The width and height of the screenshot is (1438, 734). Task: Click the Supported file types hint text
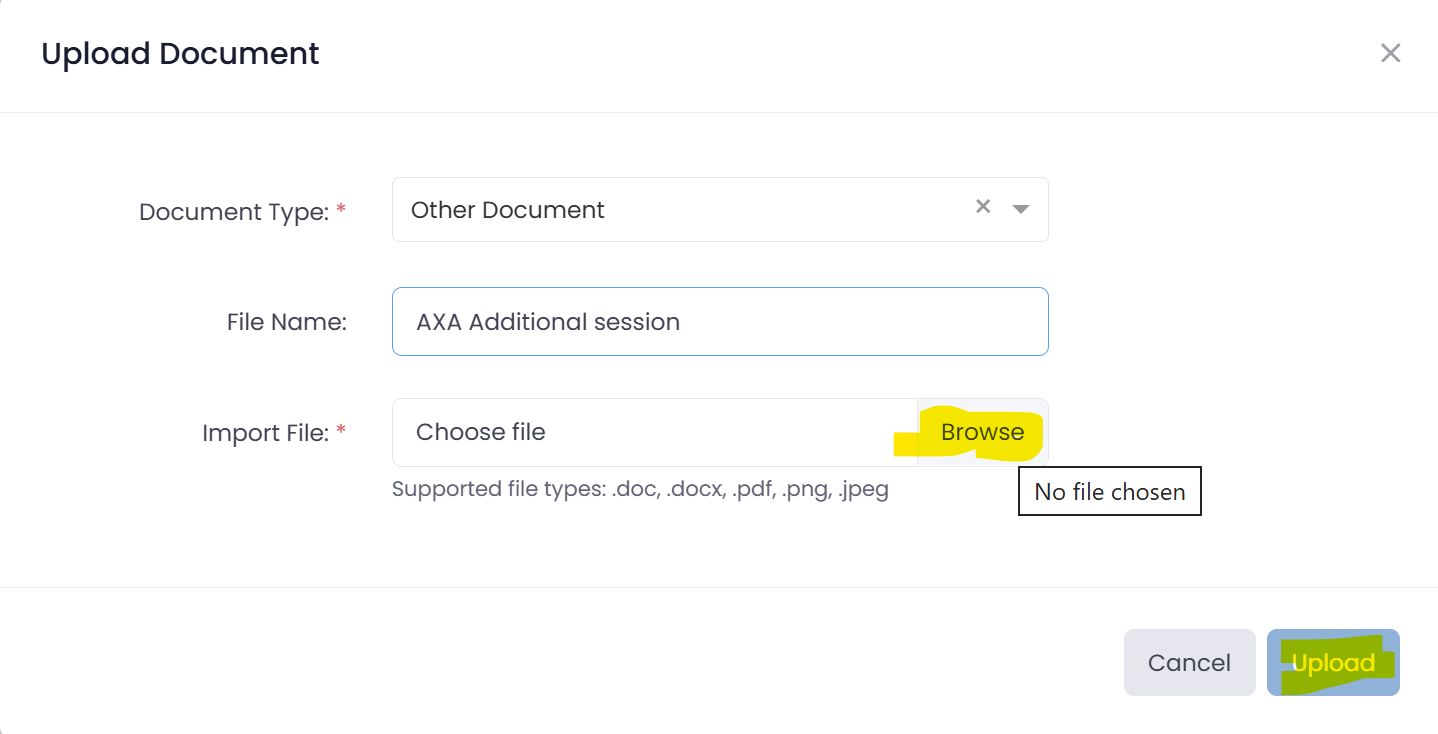tap(640, 490)
